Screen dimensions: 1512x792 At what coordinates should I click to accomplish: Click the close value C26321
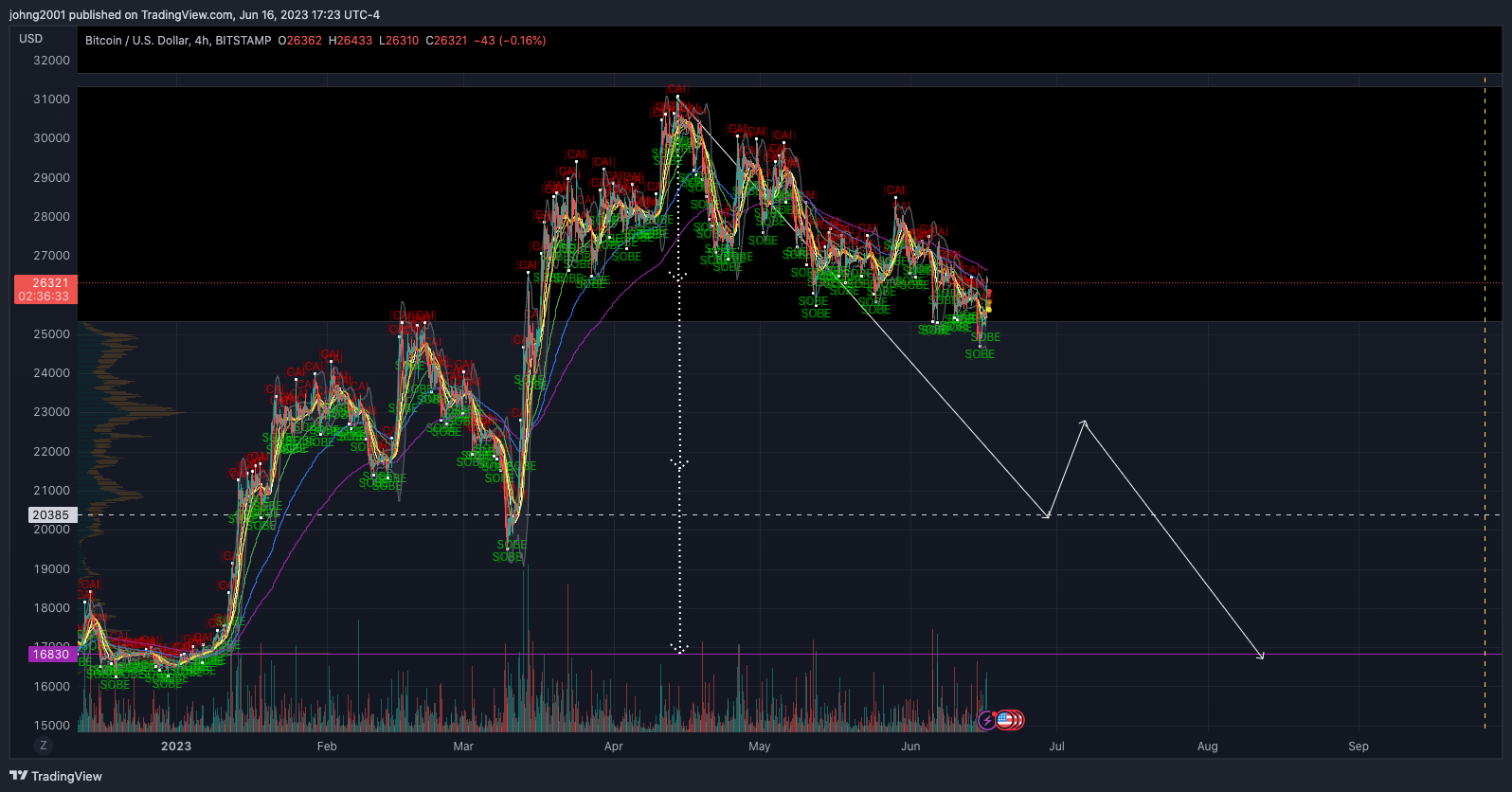click(446, 41)
